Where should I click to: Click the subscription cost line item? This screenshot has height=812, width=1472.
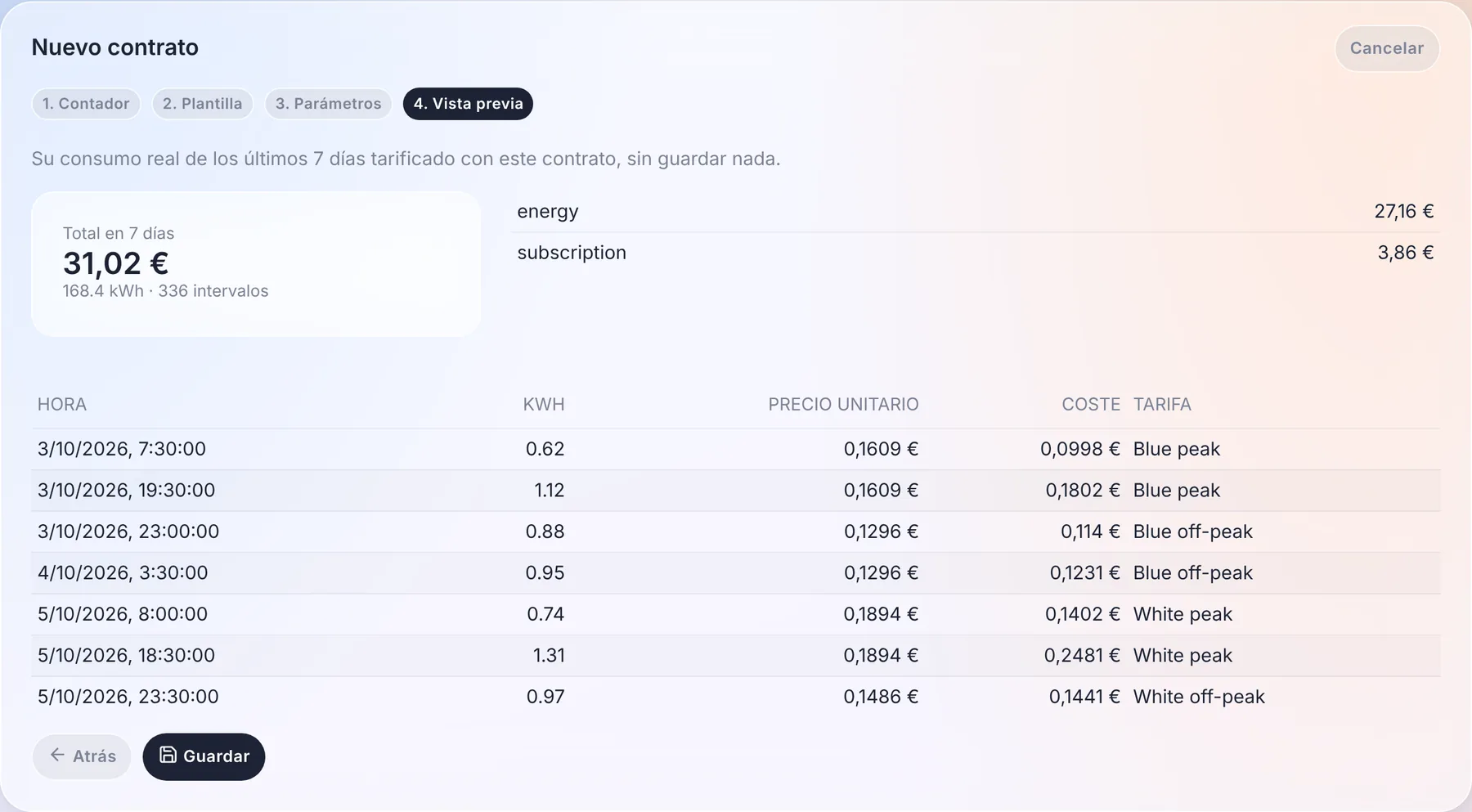click(x=976, y=253)
